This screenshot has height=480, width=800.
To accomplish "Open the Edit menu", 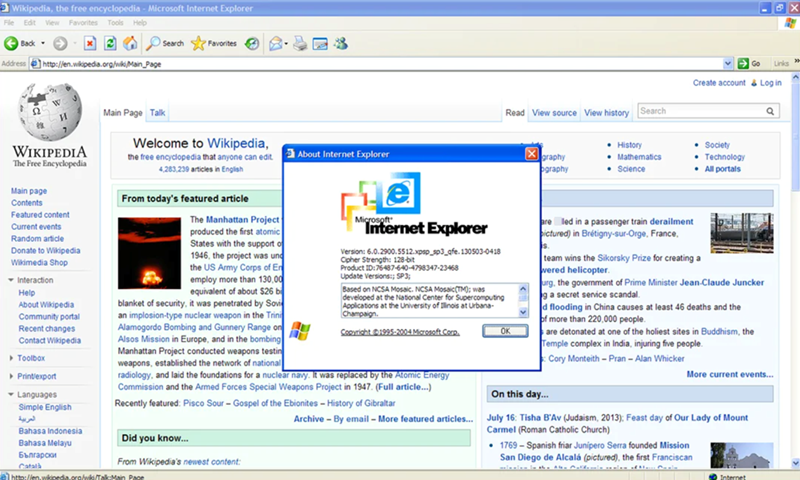I will [30, 22].
